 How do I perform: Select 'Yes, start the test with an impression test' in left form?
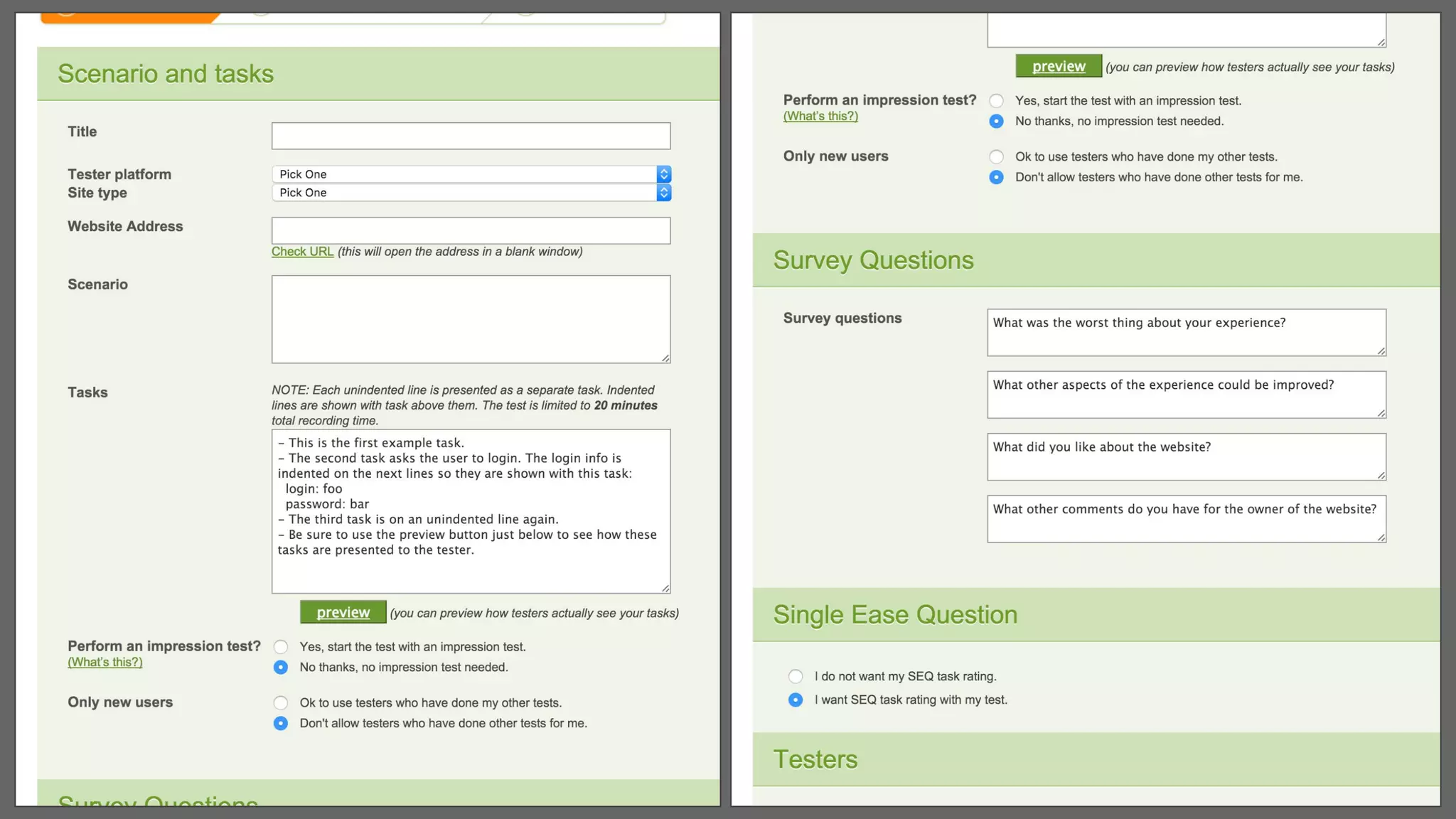281,647
